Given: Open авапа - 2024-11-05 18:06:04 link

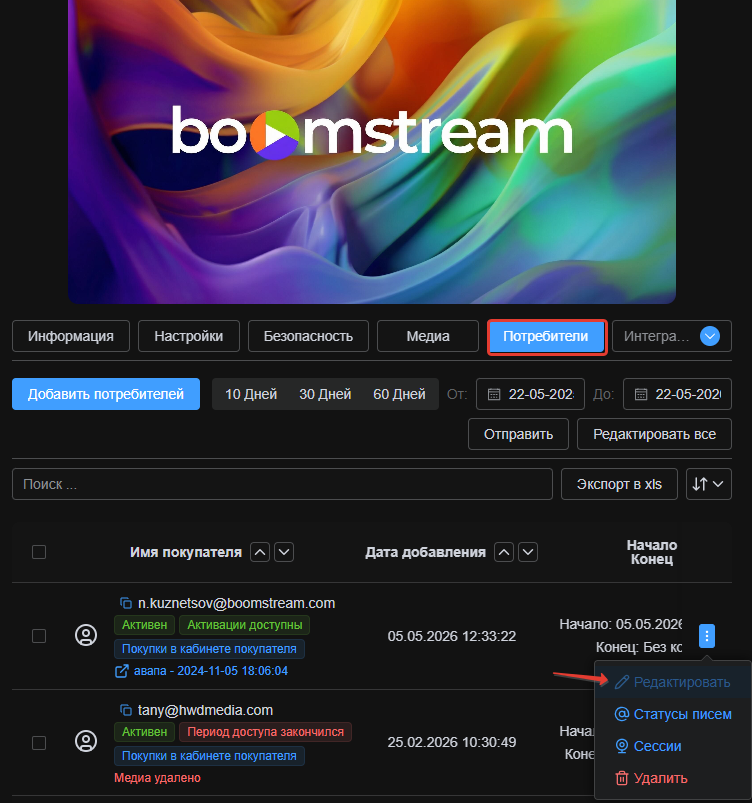Looking at the screenshot, I should coord(211,671).
